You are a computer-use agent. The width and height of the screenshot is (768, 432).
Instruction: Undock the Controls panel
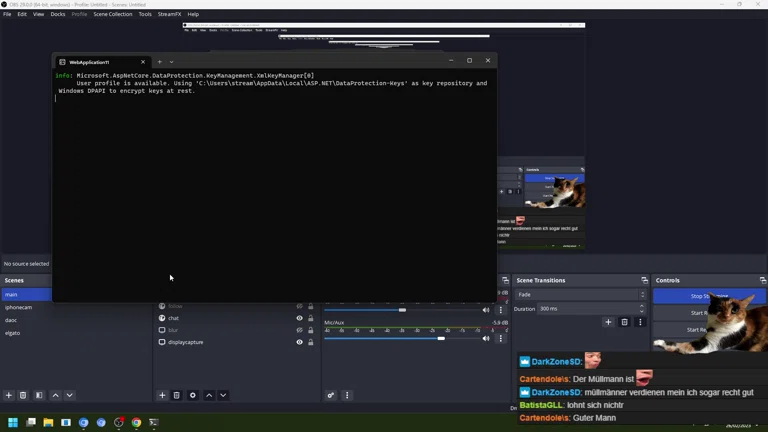coord(763,280)
